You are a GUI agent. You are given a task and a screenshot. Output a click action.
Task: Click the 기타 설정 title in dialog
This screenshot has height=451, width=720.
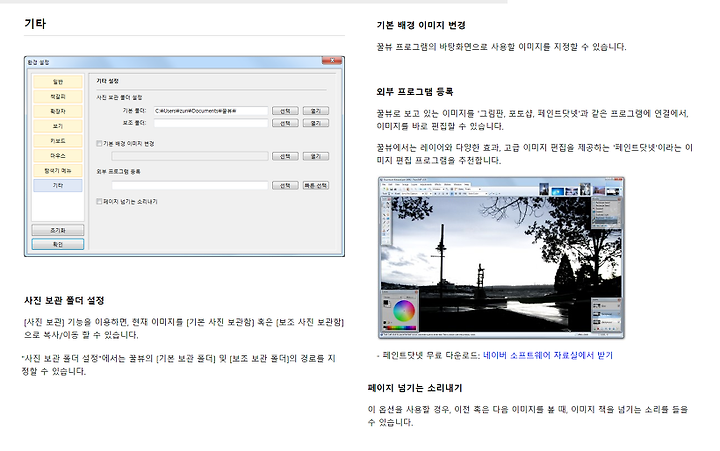(x=107, y=81)
